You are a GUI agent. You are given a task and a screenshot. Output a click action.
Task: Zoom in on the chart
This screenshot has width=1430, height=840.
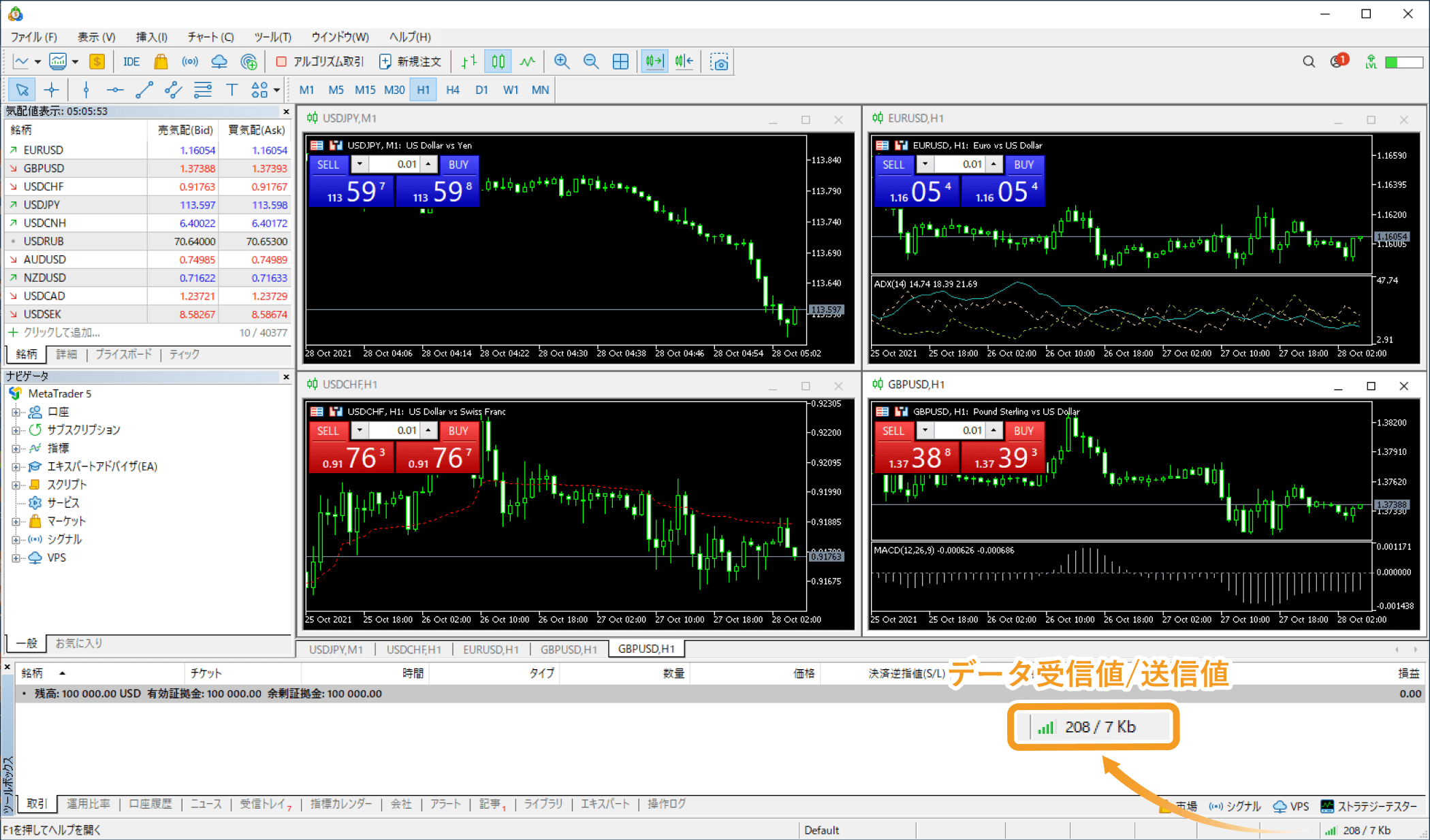pyautogui.click(x=562, y=62)
